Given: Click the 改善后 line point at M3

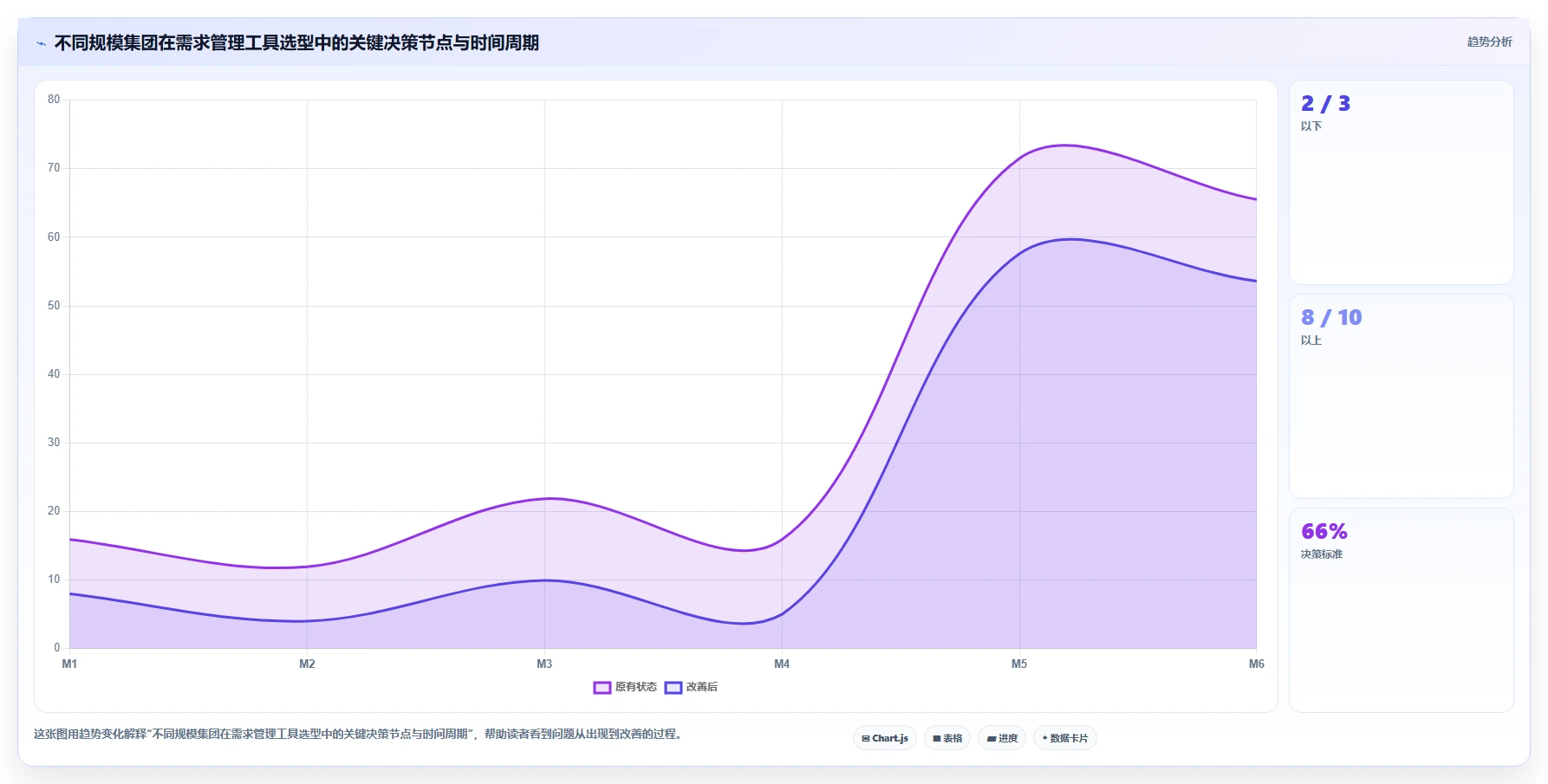Looking at the screenshot, I should tap(544, 580).
